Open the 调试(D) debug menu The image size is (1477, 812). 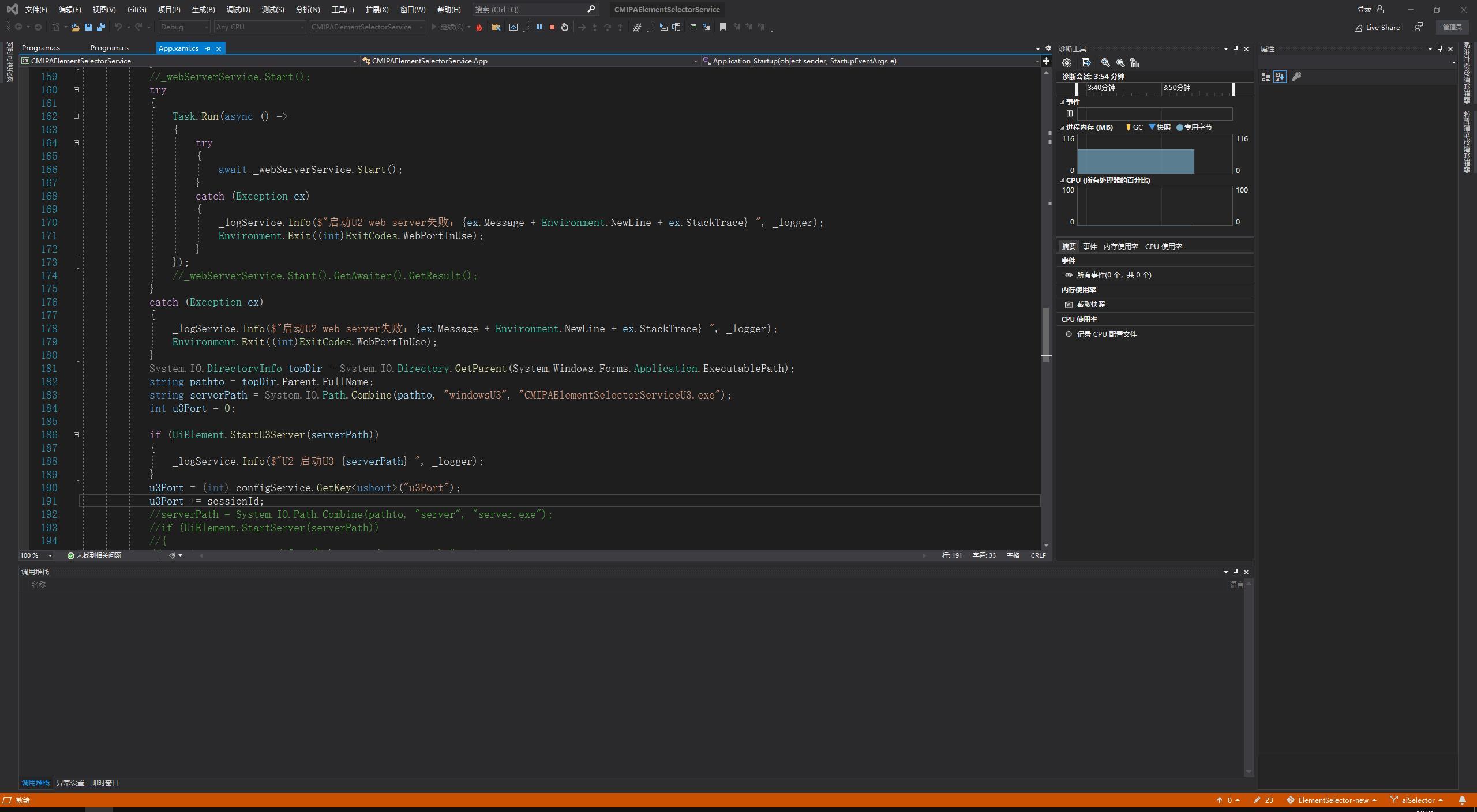coord(238,9)
